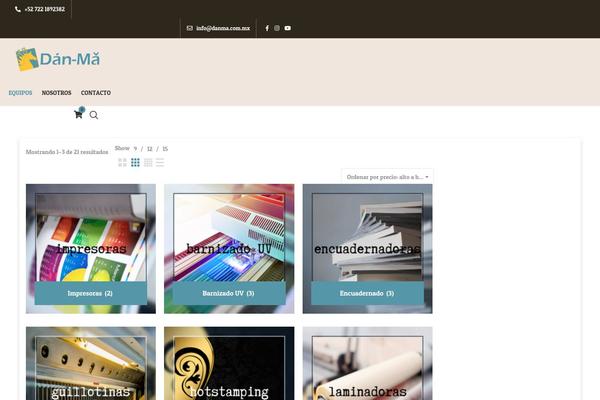Select the guillotinas category image

click(91, 364)
